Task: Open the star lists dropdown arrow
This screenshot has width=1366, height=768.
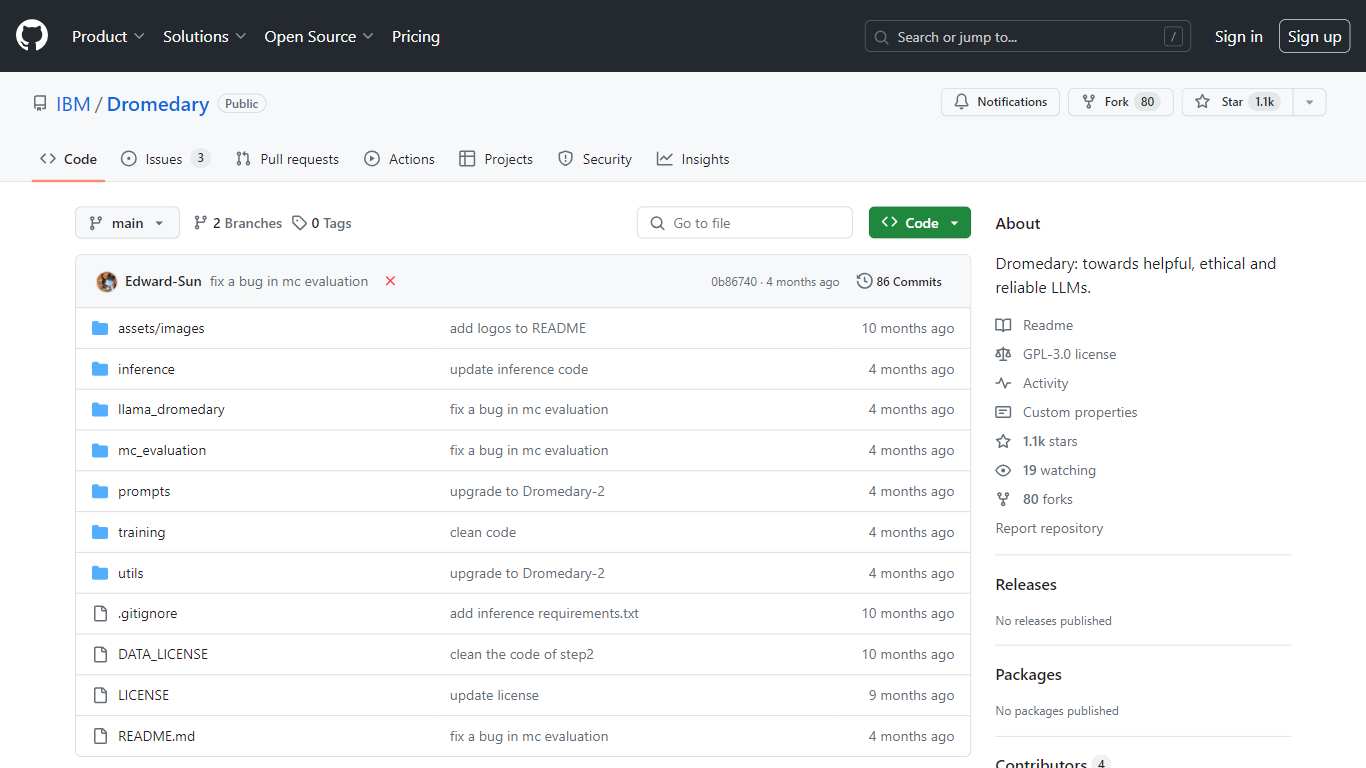Action: (x=1309, y=102)
